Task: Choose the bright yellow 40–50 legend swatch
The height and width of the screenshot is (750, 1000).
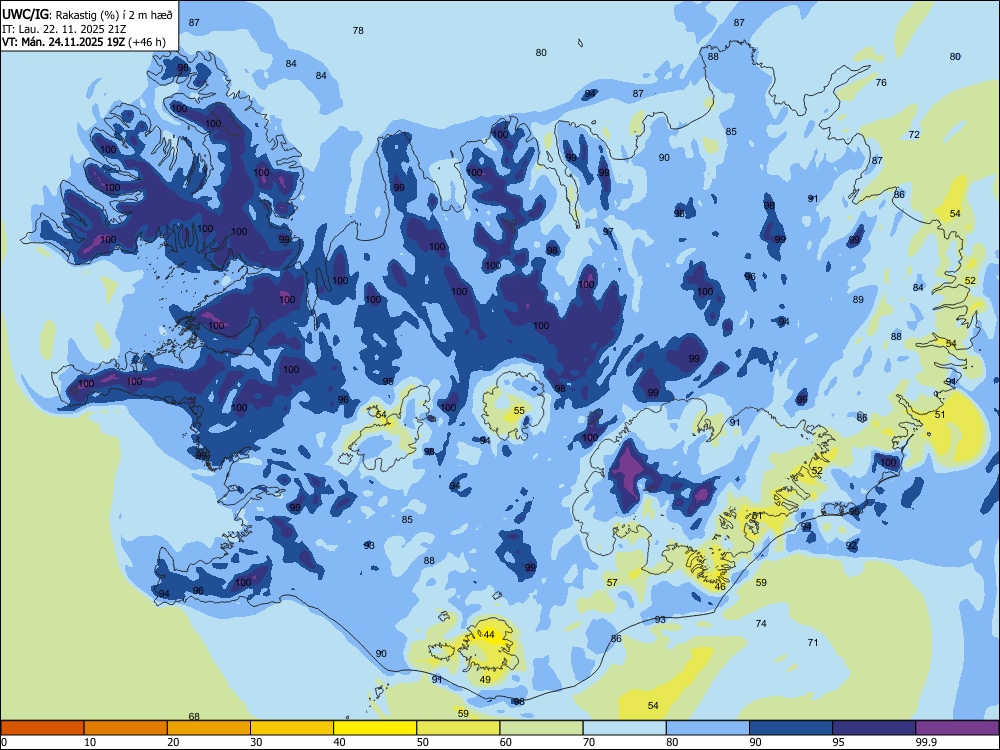Action: [x=375, y=728]
